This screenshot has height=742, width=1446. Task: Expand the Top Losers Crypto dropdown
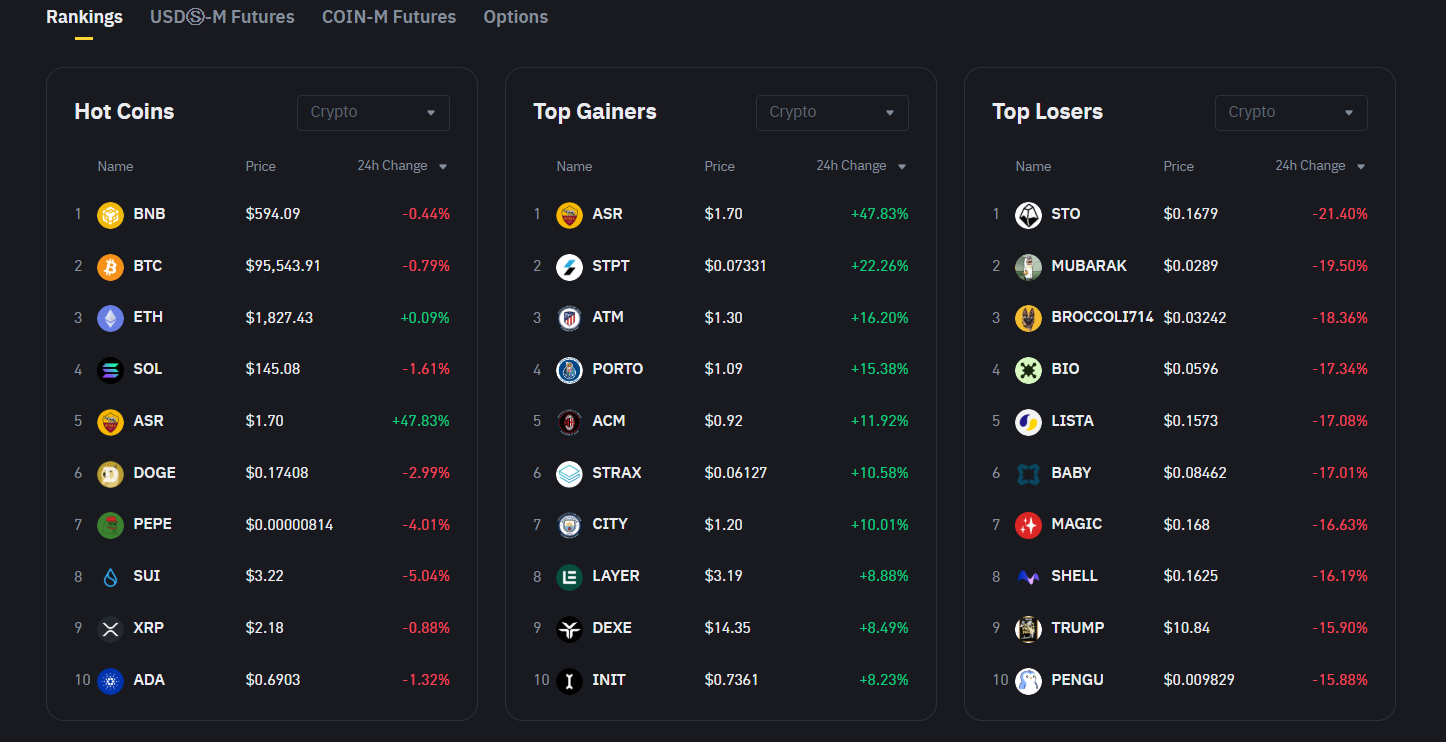(x=1291, y=113)
